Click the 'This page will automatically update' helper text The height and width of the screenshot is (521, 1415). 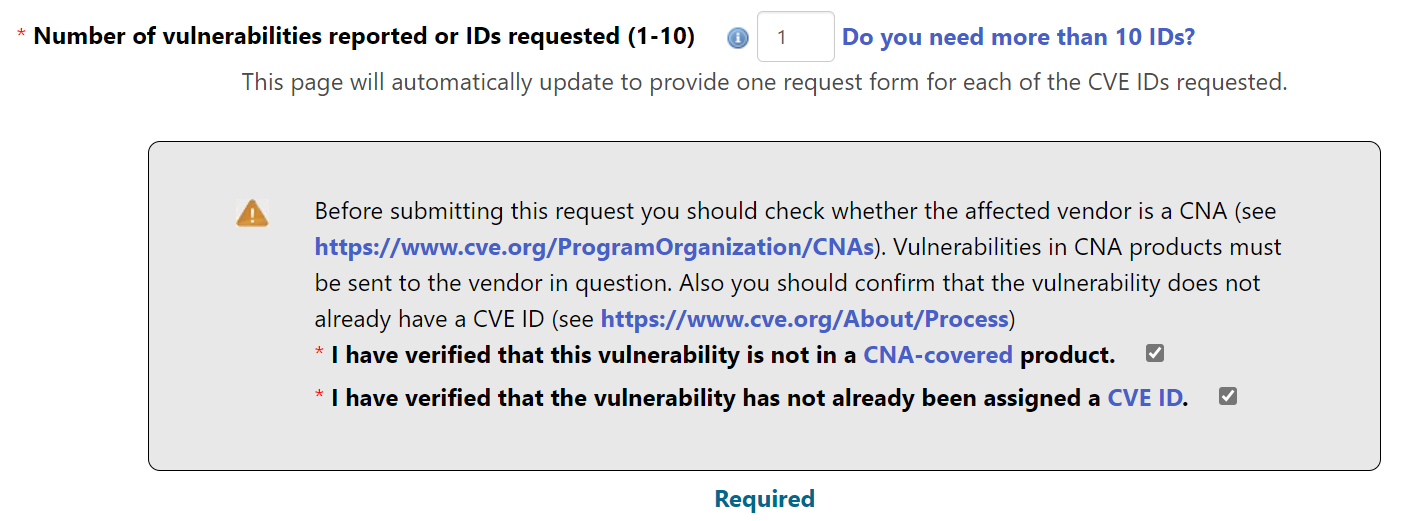[x=764, y=82]
